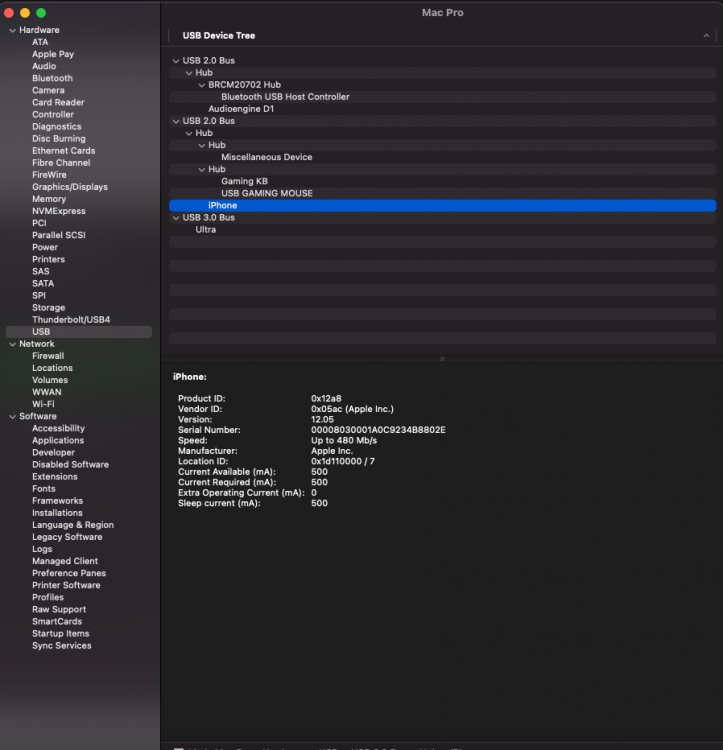The image size is (723, 750).
Task: Open NVMExpress in the sidebar
Action: tap(59, 211)
